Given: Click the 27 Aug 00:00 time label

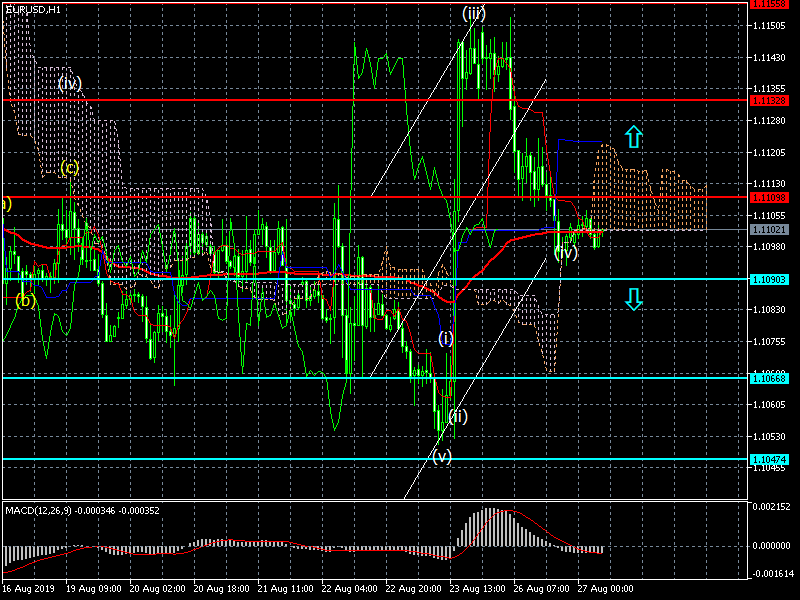Looking at the screenshot, I should click(604, 589).
